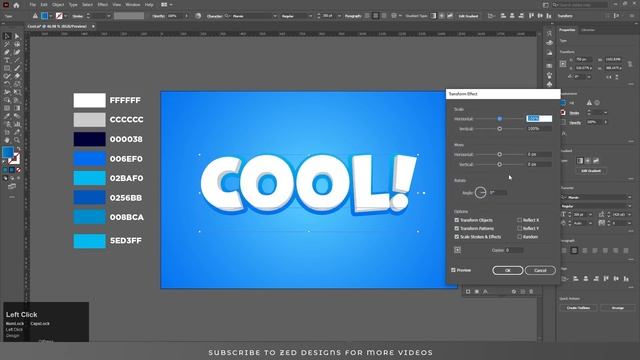Image resolution: width=640 pixels, height=360 pixels.
Task: Activate the Zoom tool magnifier
Action: click(17, 140)
